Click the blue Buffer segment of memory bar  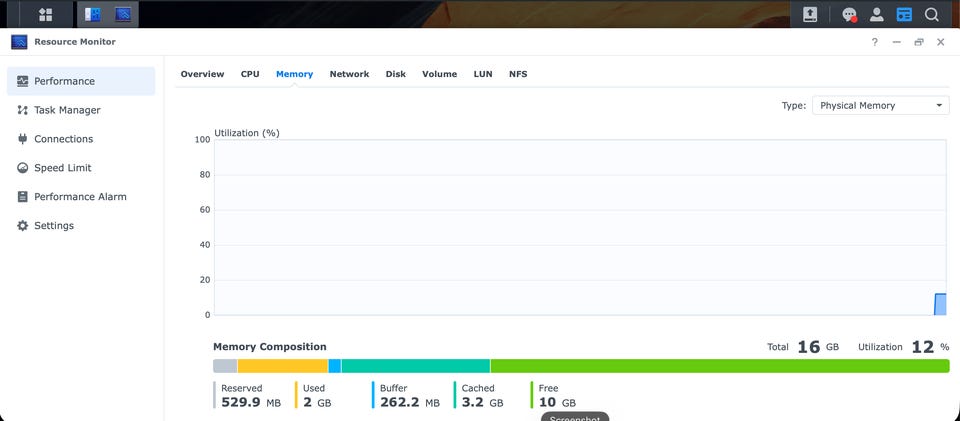(335, 366)
